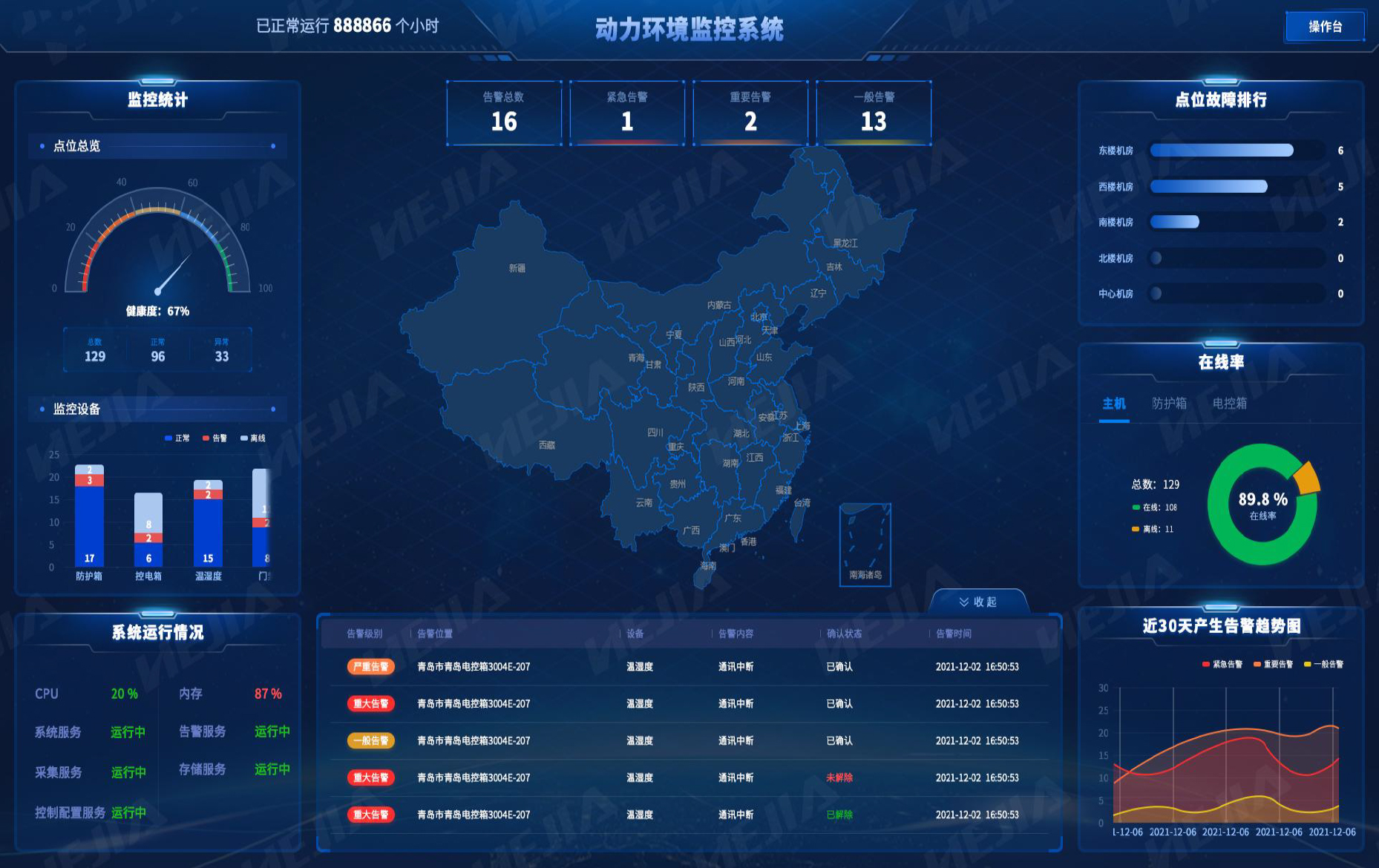Select the 新疆 region on the map
Image resolution: width=1379 pixels, height=868 pixels.
click(517, 268)
